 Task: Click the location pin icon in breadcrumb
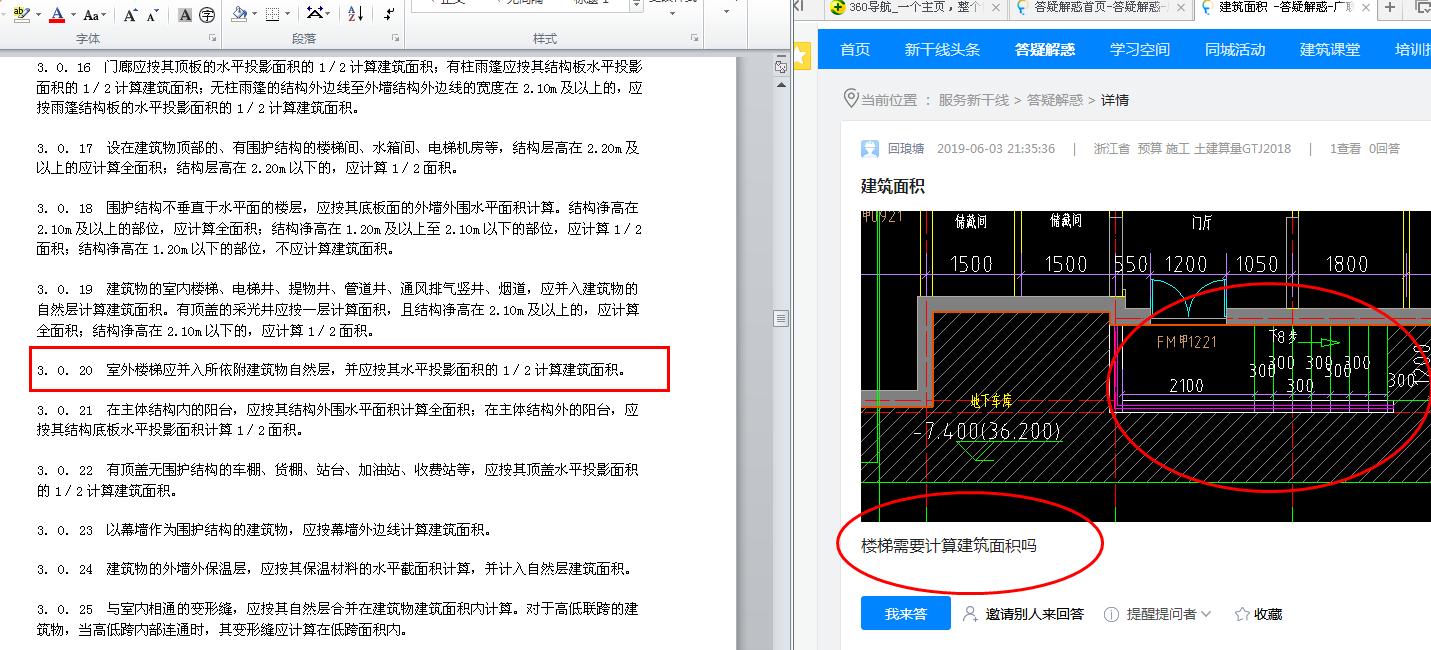(851, 99)
